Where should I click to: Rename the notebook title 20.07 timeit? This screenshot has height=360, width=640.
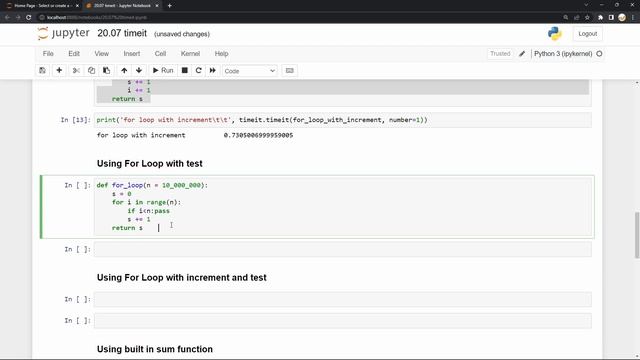point(122,33)
